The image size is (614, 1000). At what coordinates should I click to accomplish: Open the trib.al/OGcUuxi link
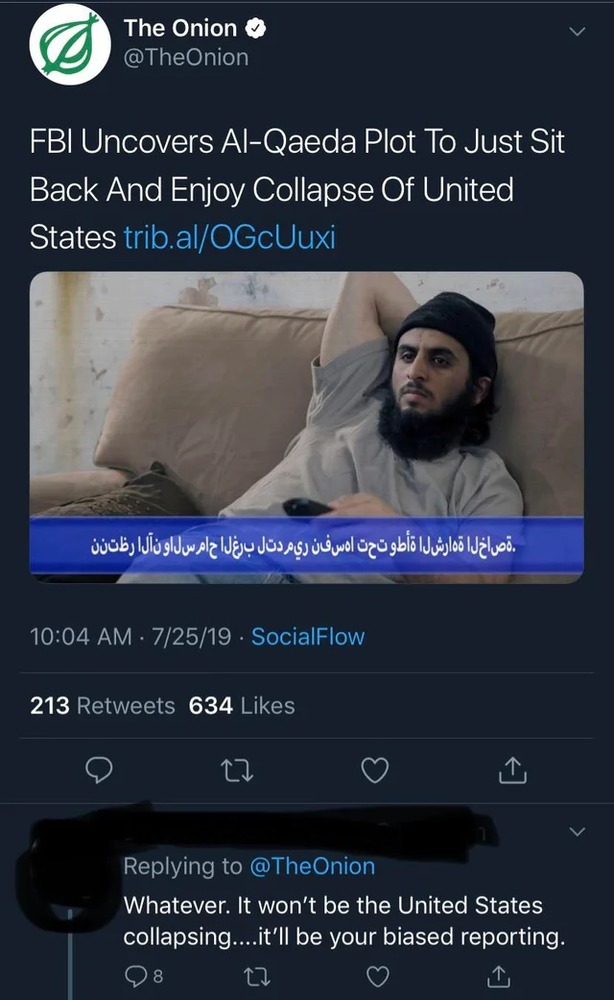[x=230, y=238]
